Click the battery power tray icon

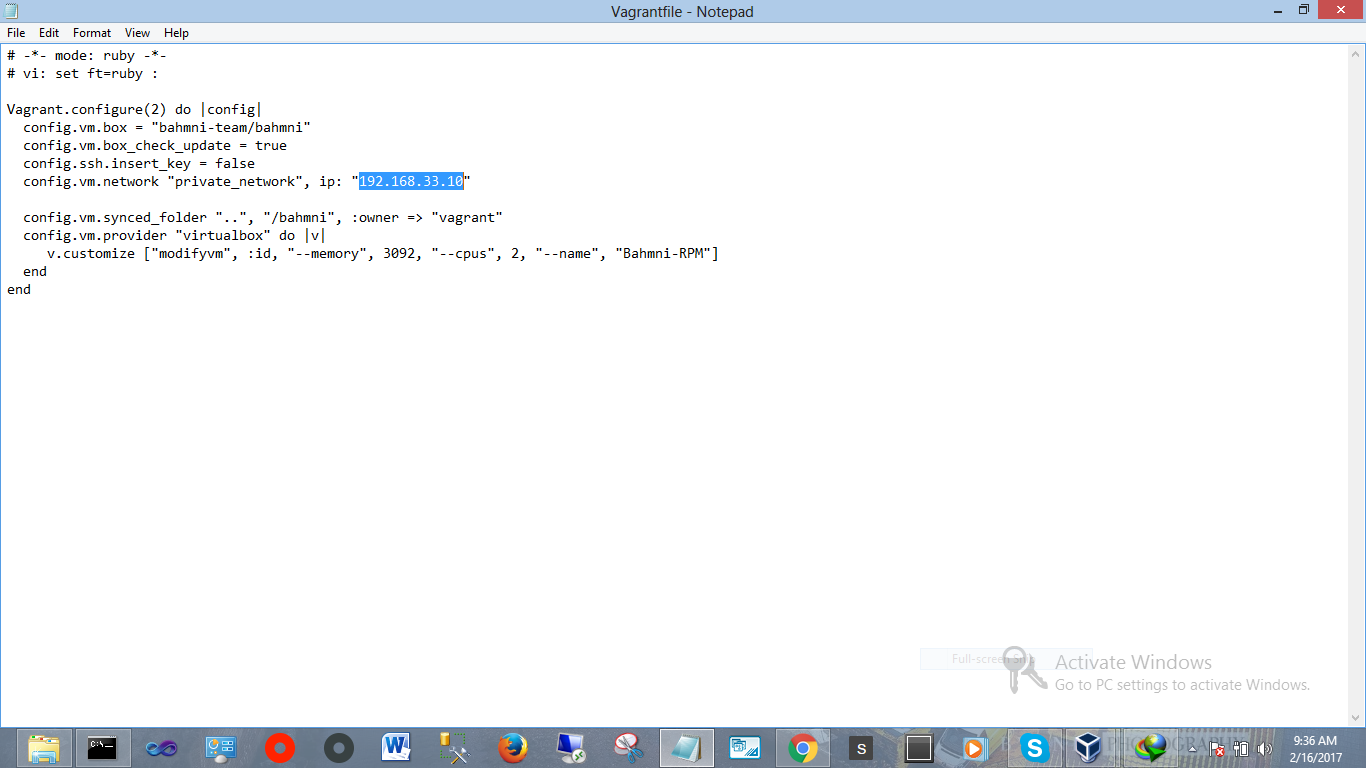pos(1241,748)
